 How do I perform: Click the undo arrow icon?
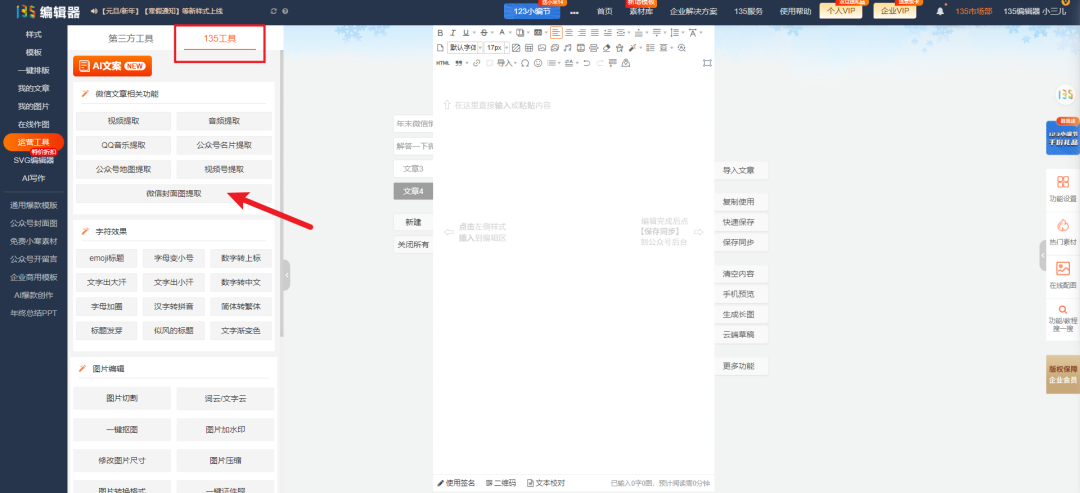coord(587,63)
